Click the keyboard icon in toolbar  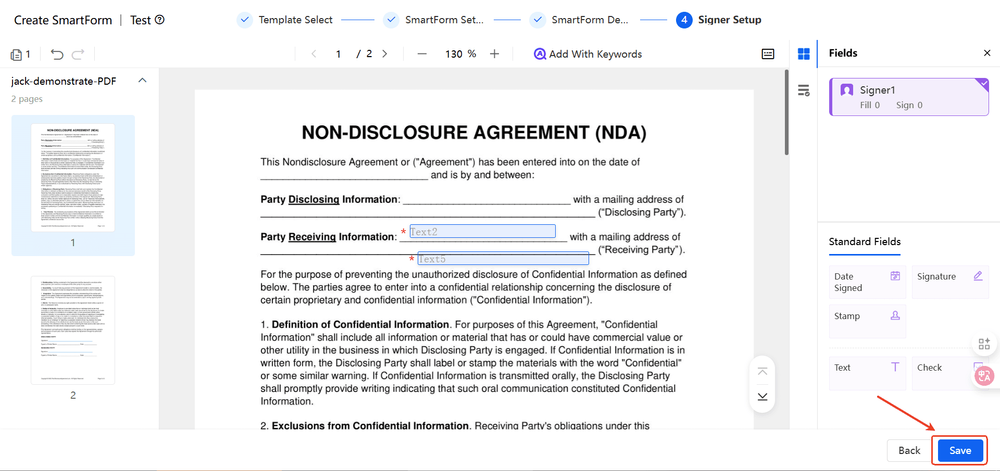coord(768,54)
